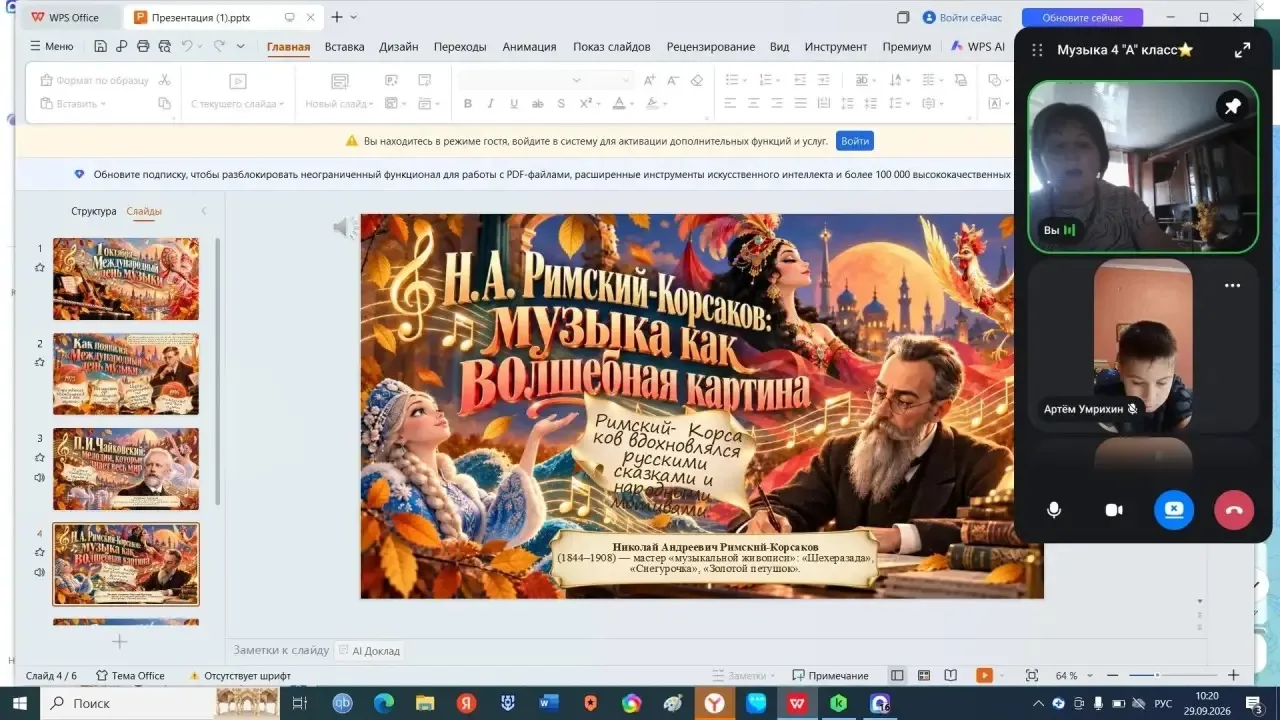Screen dimensions: 1280x720
Task: Click the fit slide to window icon
Action: pyautogui.click(x=1034, y=676)
